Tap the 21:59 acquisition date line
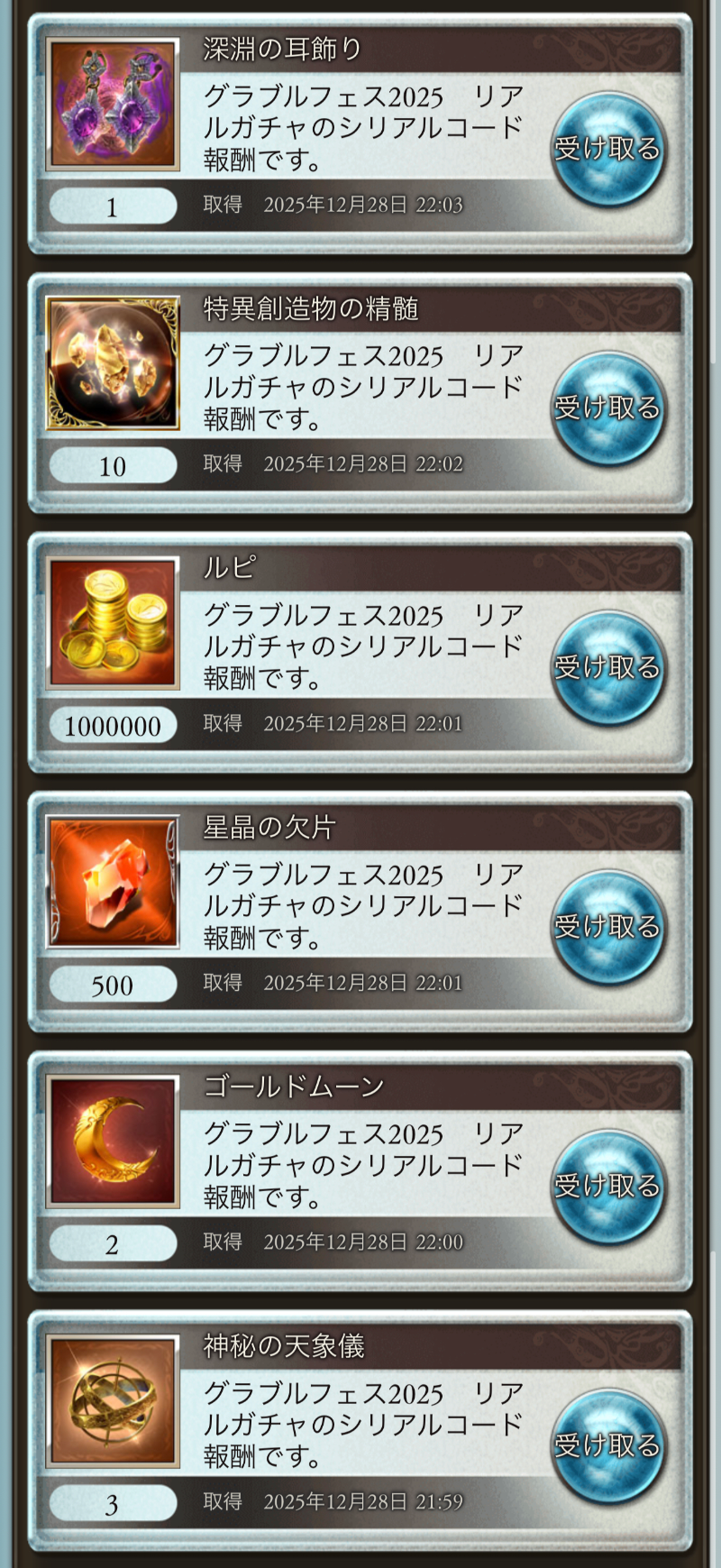The height and width of the screenshot is (1568, 721). pyautogui.click(x=333, y=1501)
